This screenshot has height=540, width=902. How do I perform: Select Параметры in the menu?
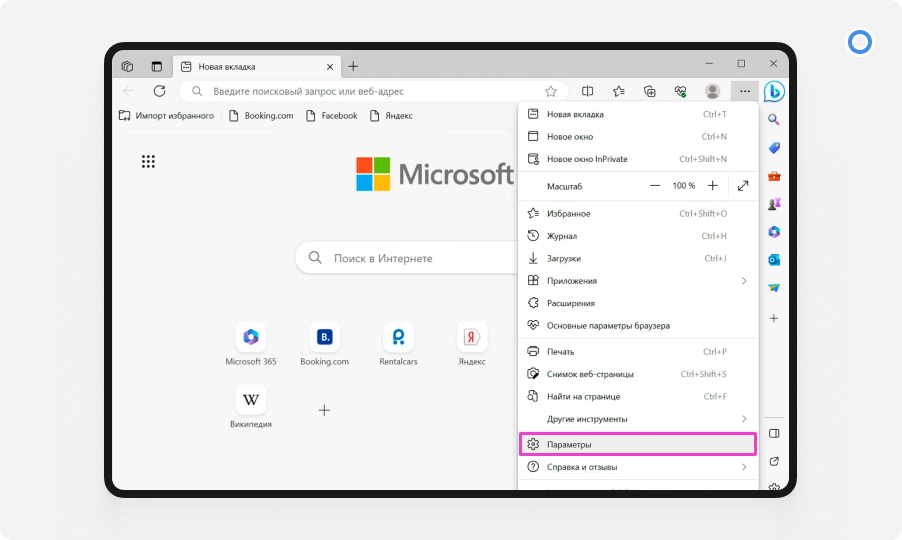click(637, 444)
